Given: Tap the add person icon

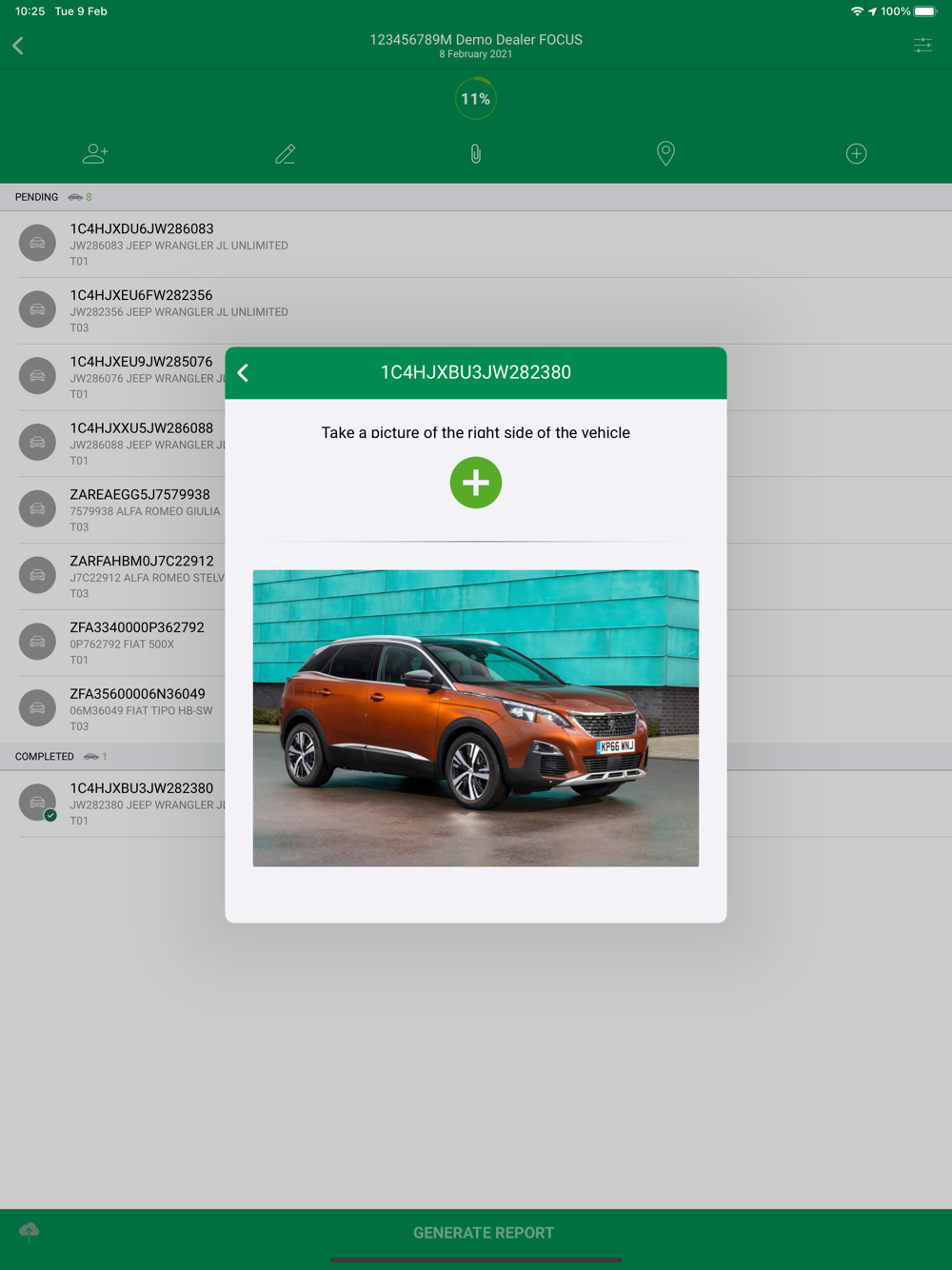Looking at the screenshot, I should click(95, 153).
